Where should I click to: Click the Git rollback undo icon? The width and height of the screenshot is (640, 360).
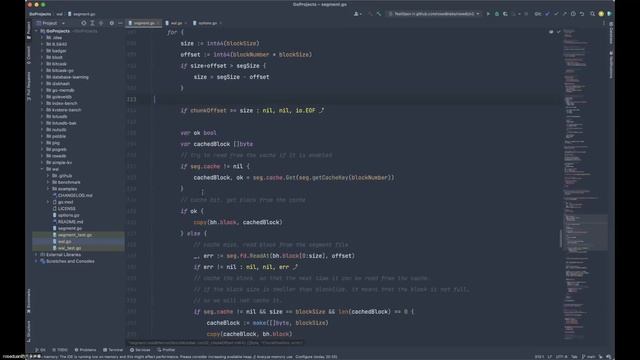click(582, 14)
